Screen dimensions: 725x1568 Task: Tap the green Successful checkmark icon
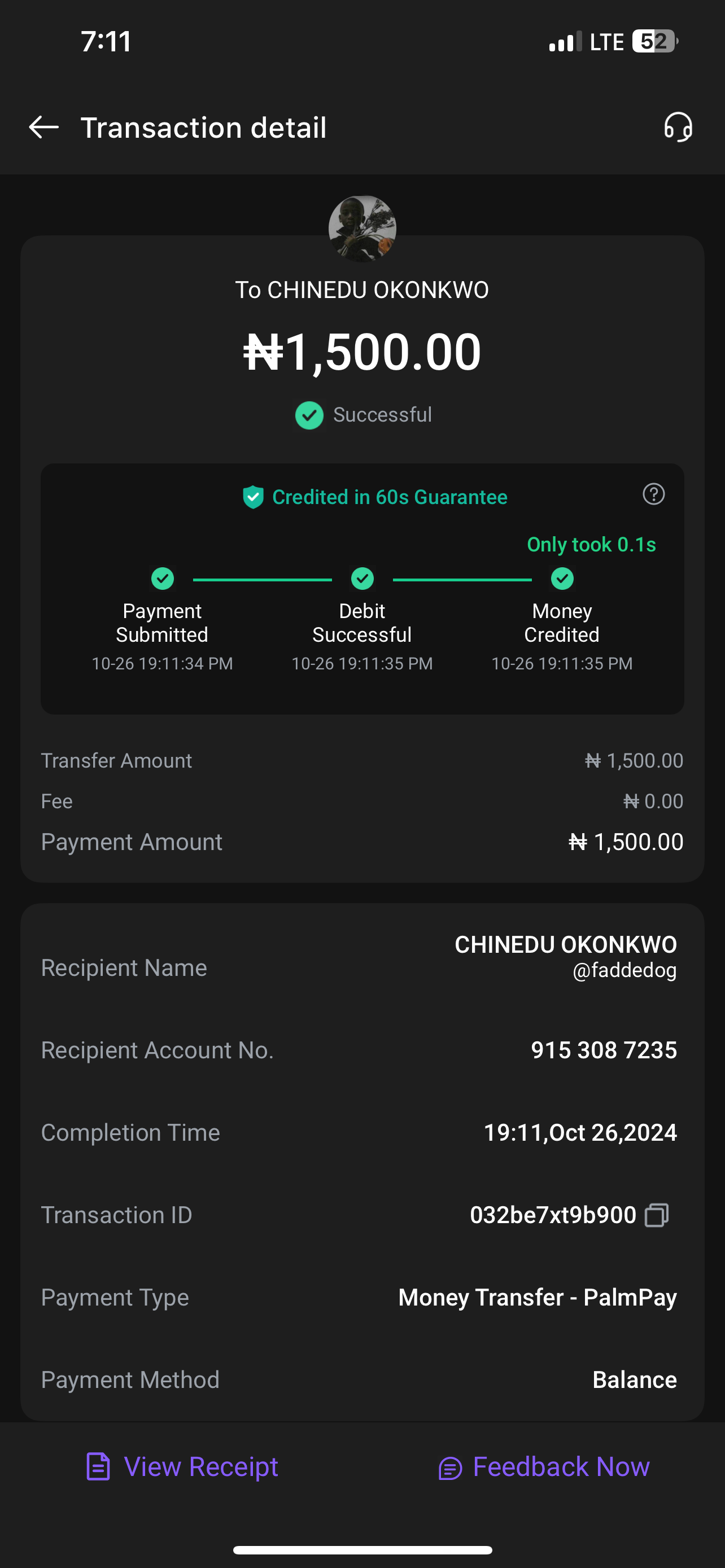point(309,415)
